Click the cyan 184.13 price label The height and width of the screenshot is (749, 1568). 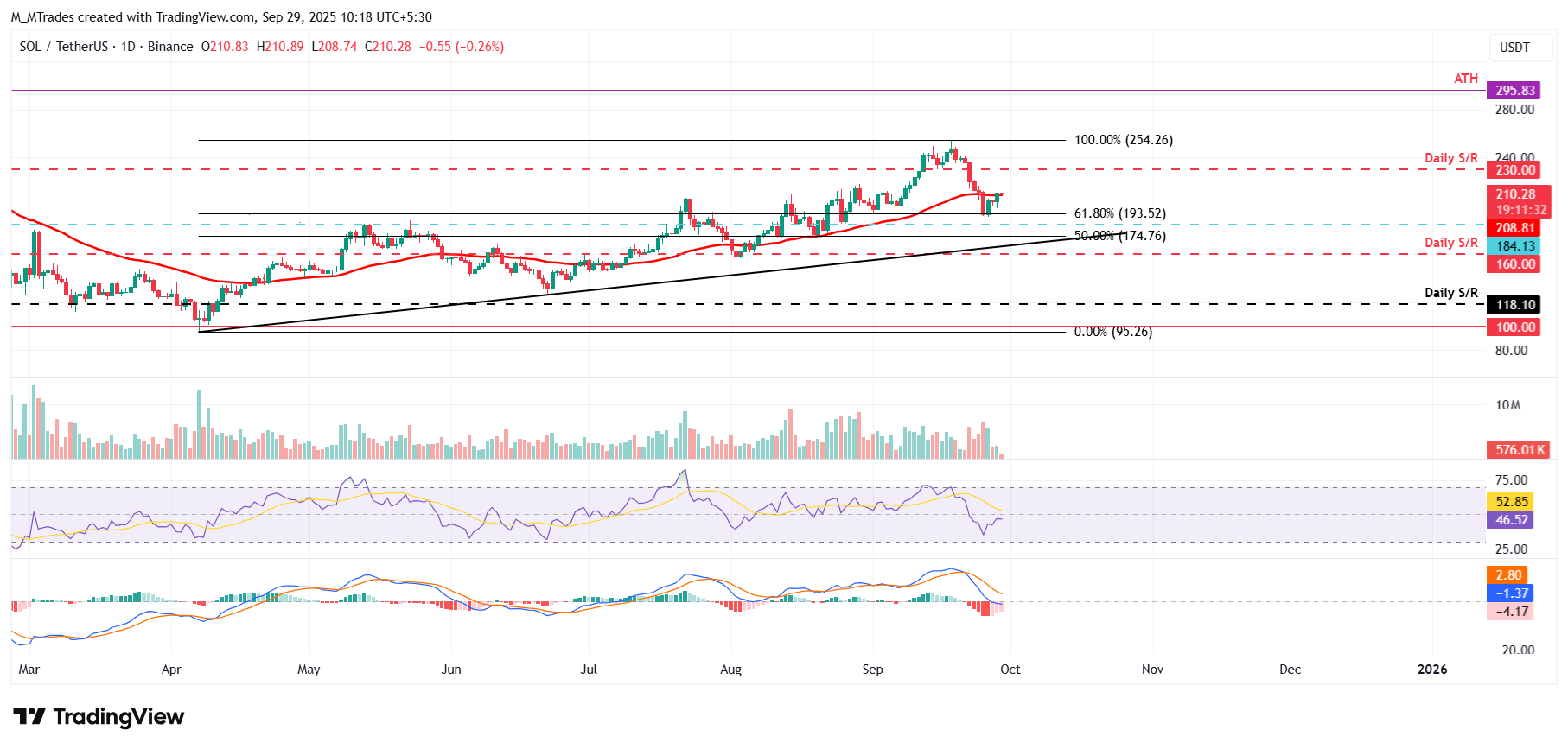[x=1515, y=246]
